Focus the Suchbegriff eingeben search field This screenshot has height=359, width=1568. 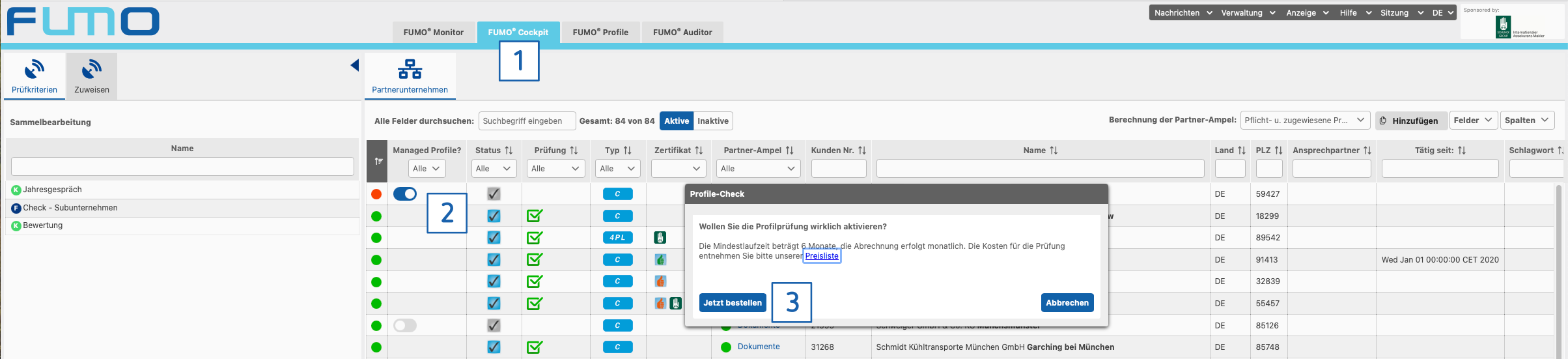[x=527, y=121]
